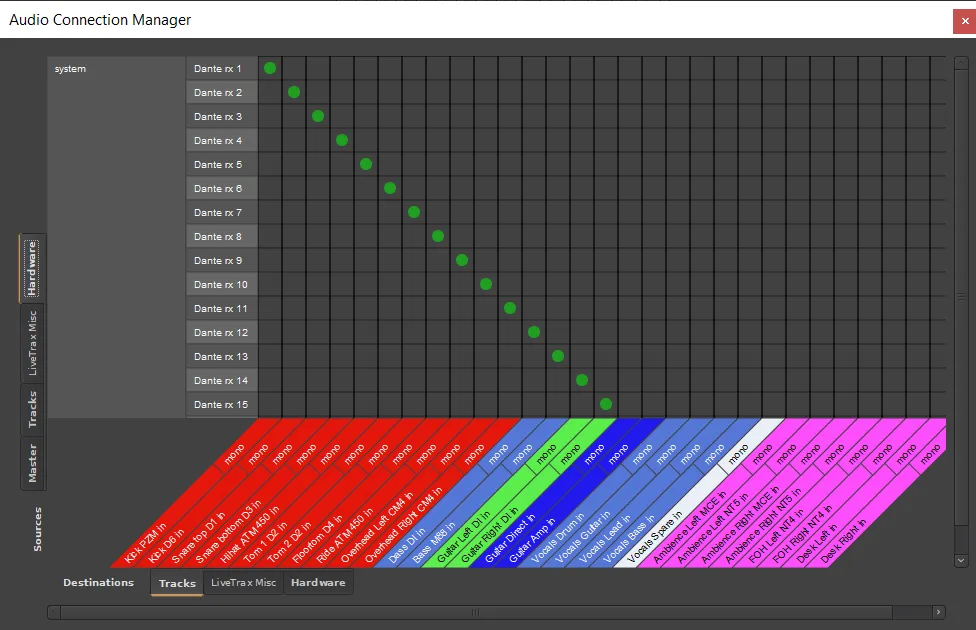976x630 pixels.
Task: Open the Tracks destinations tab
Action: [177, 583]
